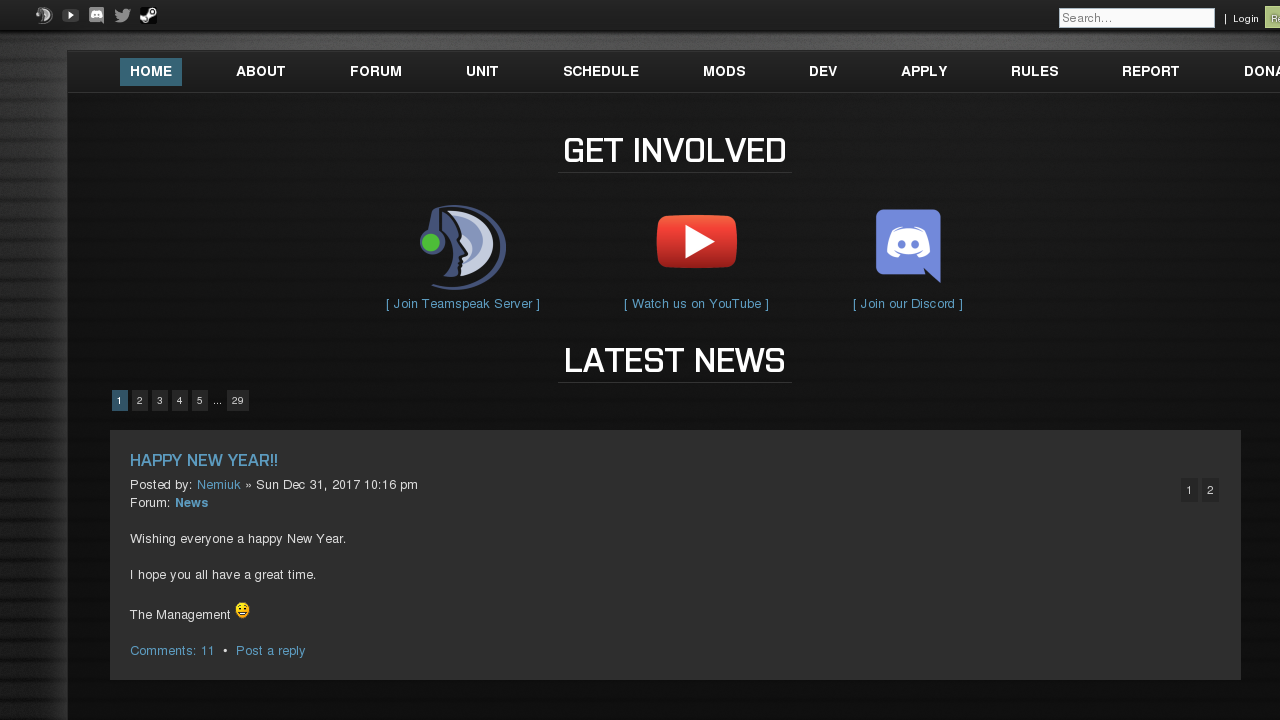The width and height of the screenshot is (1280, 720).
Task: Click the large YouTube play logo
Action: tap(697, 242)
